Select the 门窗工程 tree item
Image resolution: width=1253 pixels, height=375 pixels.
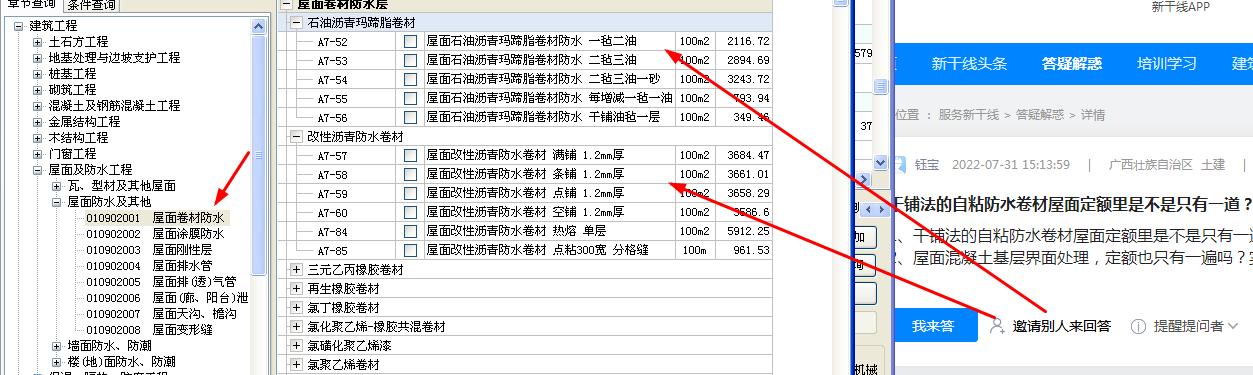pyautogui.click(x=72, y=154)
